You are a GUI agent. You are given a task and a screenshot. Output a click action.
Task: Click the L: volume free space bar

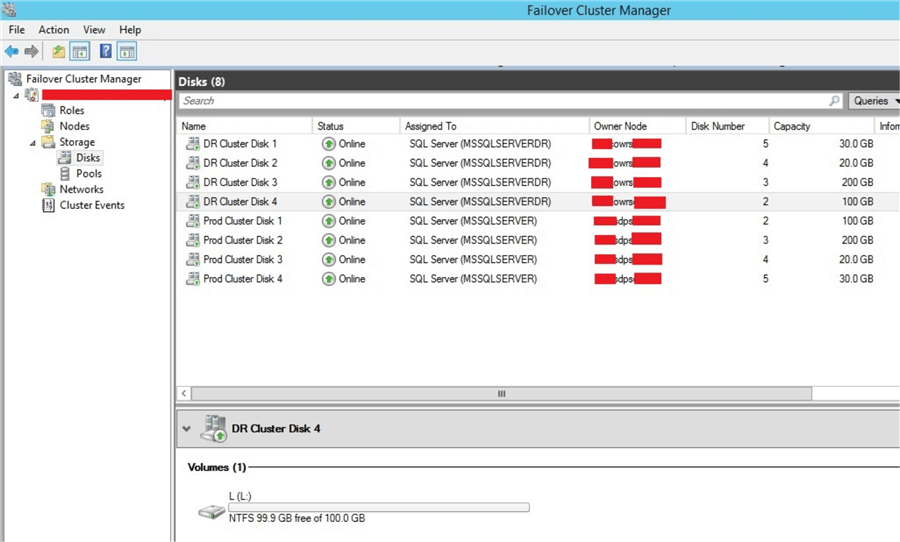click(379, 508)
